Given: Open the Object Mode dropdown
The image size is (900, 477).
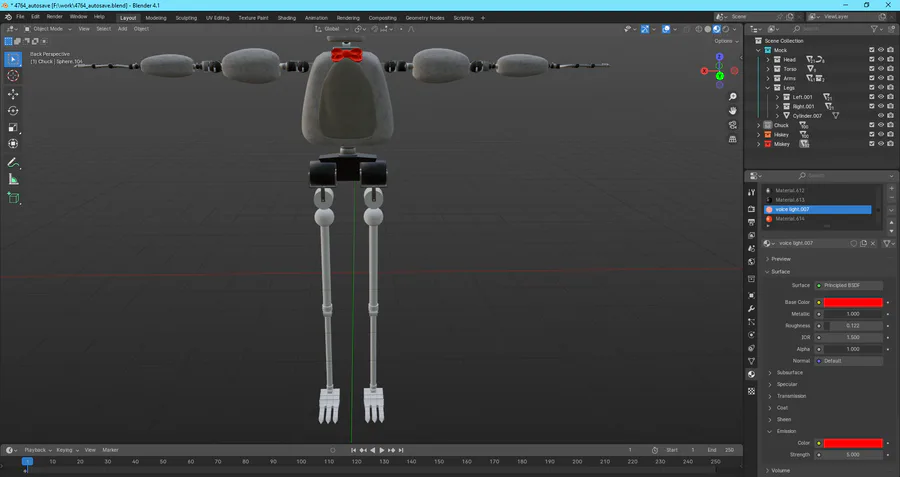Looking at the screenshot, I should (x=48, y=29).
